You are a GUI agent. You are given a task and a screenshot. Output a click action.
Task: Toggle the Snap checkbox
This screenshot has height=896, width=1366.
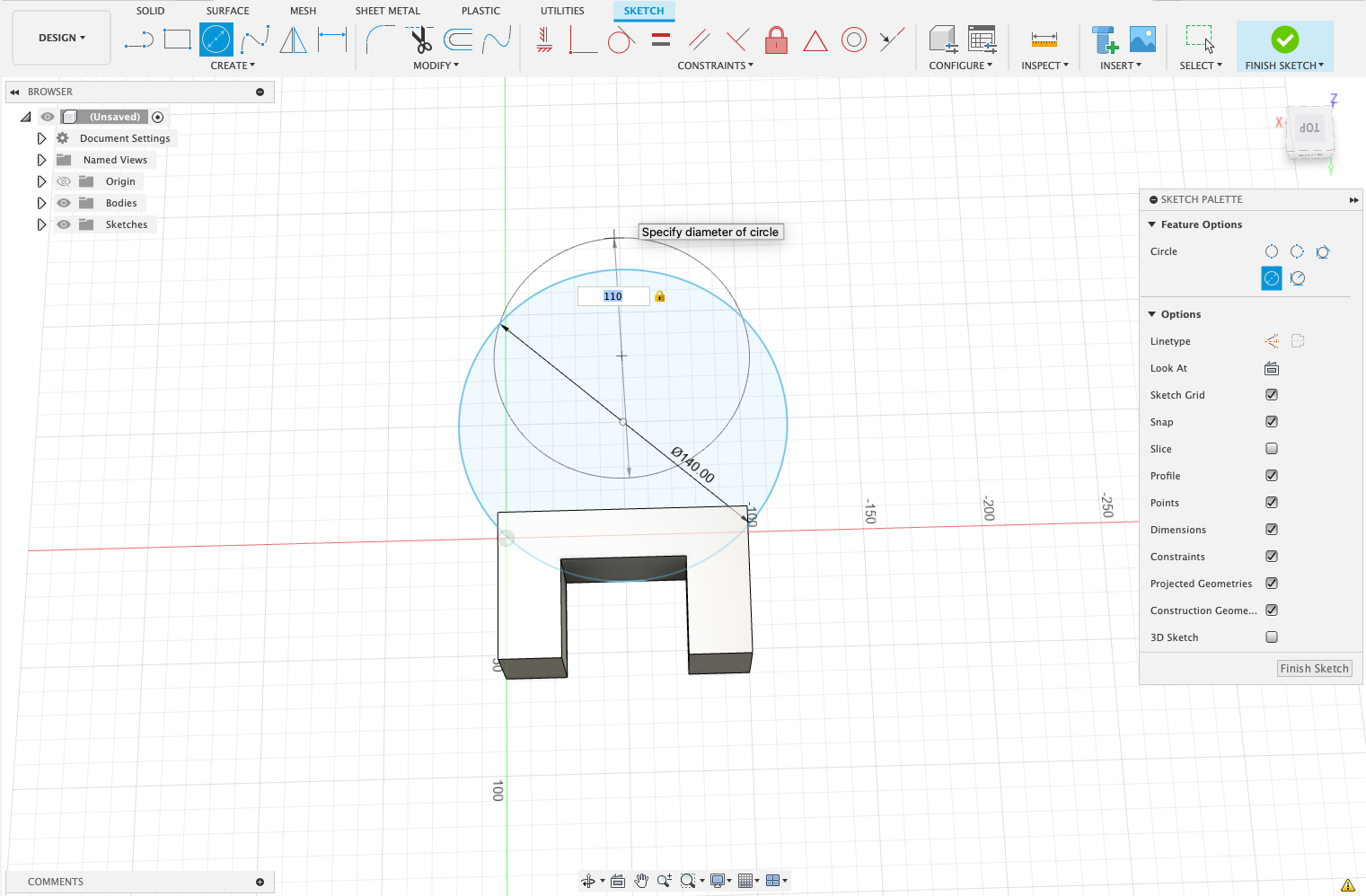click(1272, 422)
